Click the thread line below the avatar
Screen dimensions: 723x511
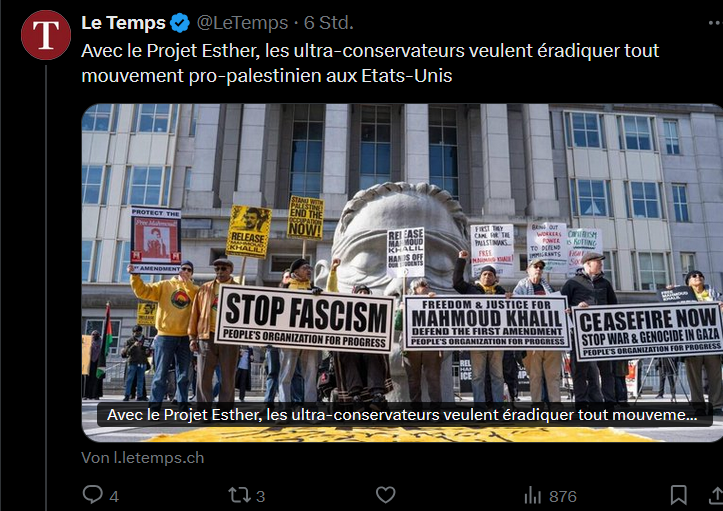(46, 286)
